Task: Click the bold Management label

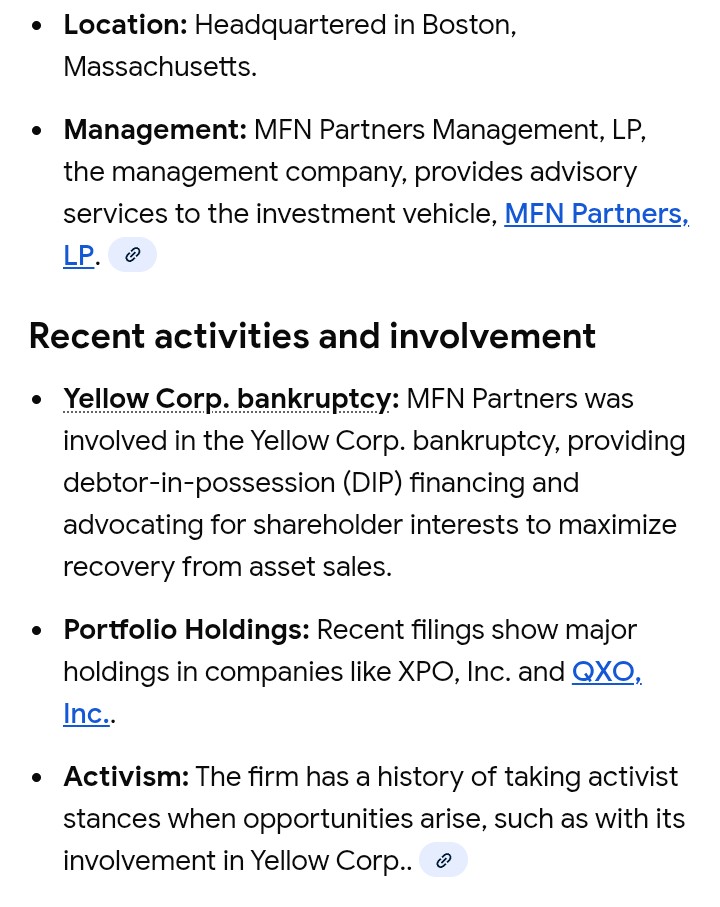Action: click(x=154, y=130)
